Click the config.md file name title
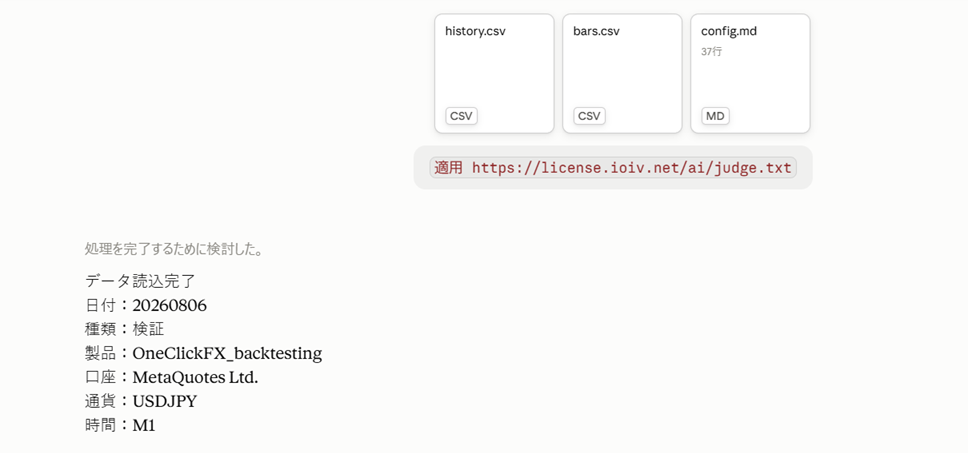 coord(729,31)
